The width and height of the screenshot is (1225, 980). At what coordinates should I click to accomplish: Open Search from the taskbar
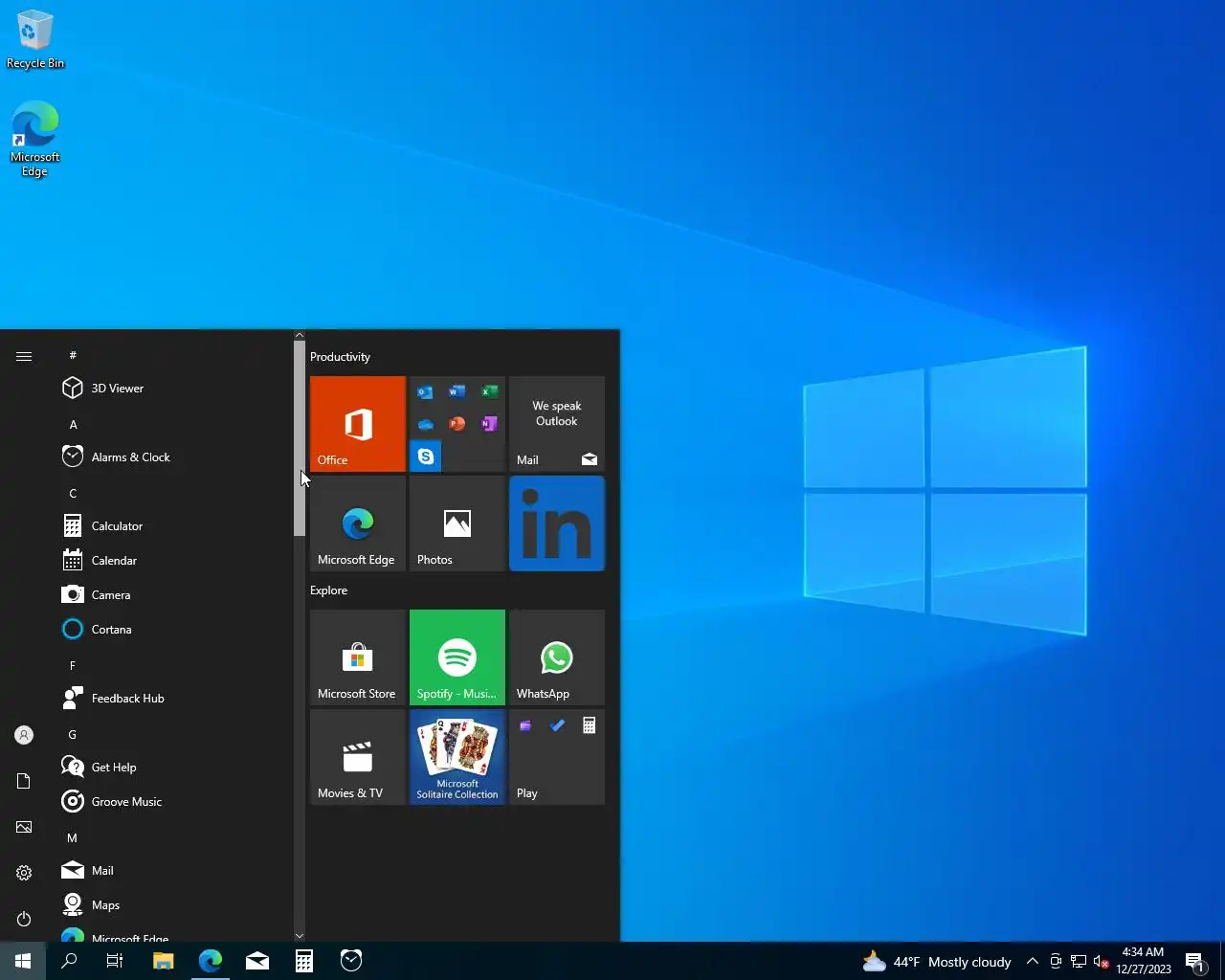pos(69,961)
